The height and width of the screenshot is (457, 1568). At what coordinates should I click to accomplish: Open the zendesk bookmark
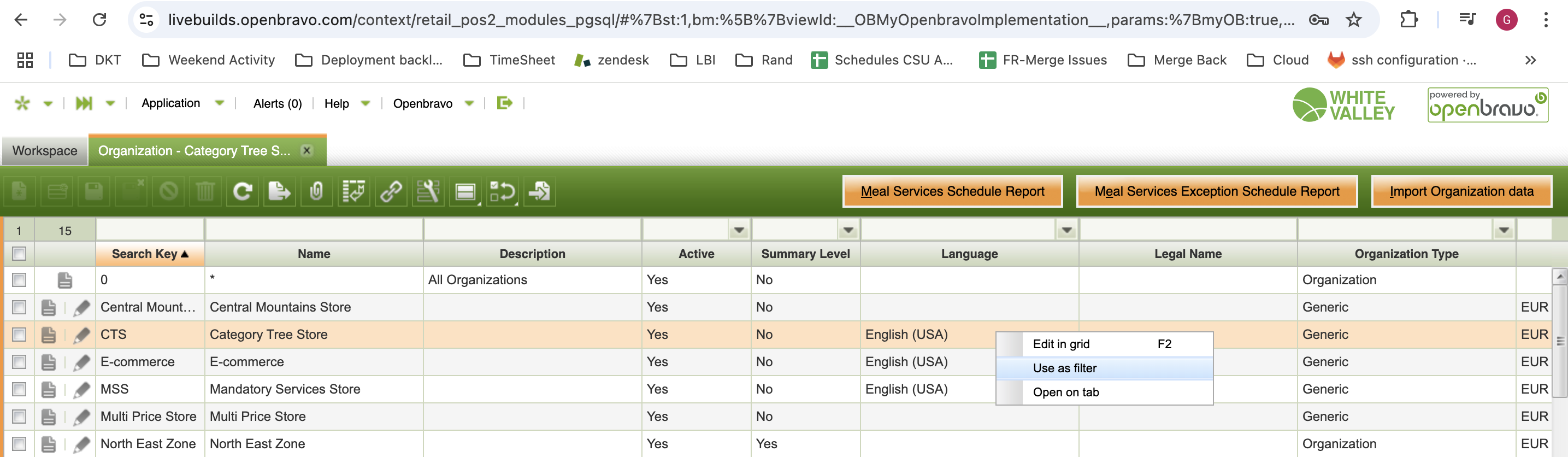pyautogui.click(x=612, y=60)
